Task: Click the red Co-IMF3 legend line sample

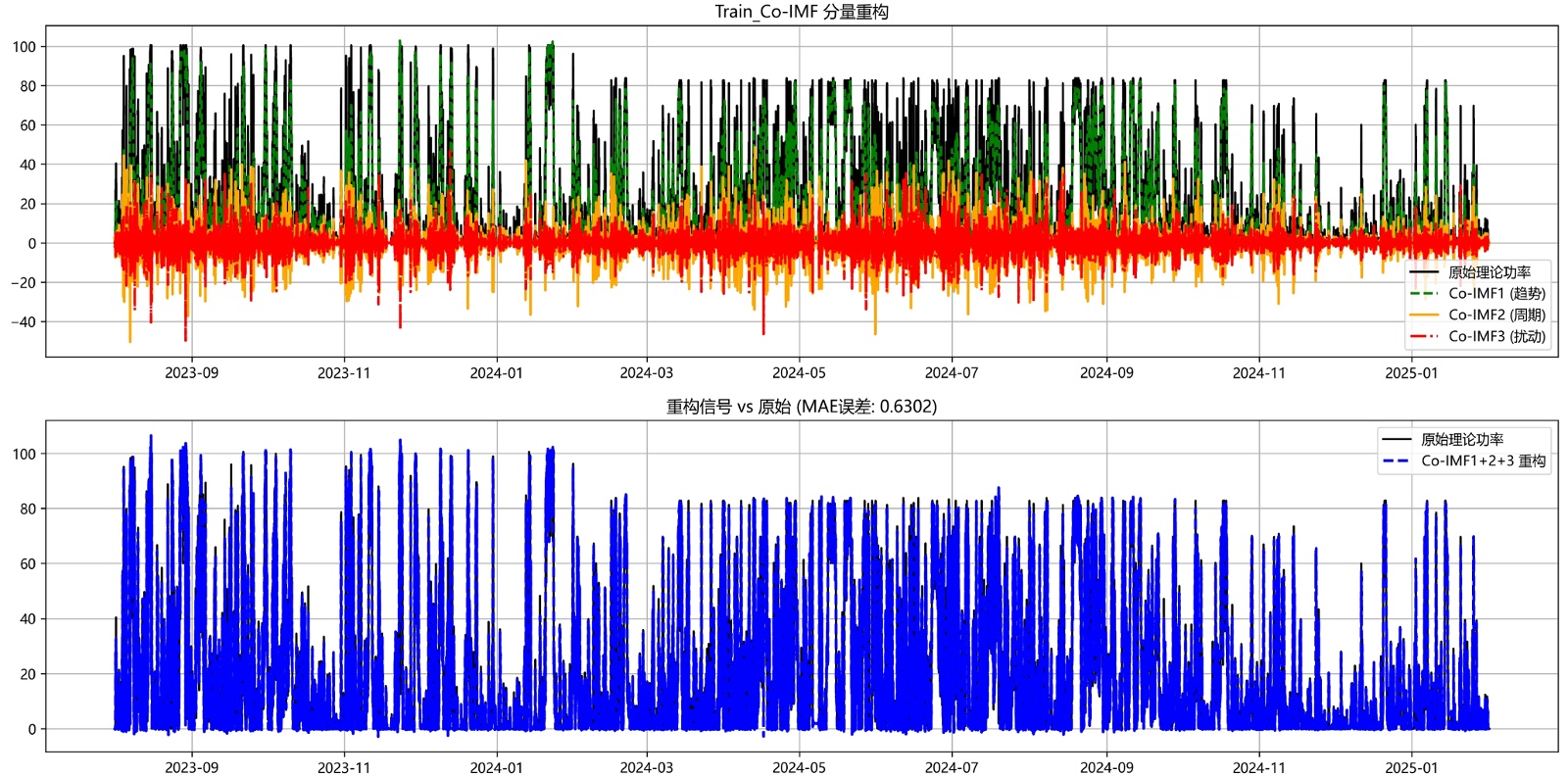Action: [x=1423, y=337]
